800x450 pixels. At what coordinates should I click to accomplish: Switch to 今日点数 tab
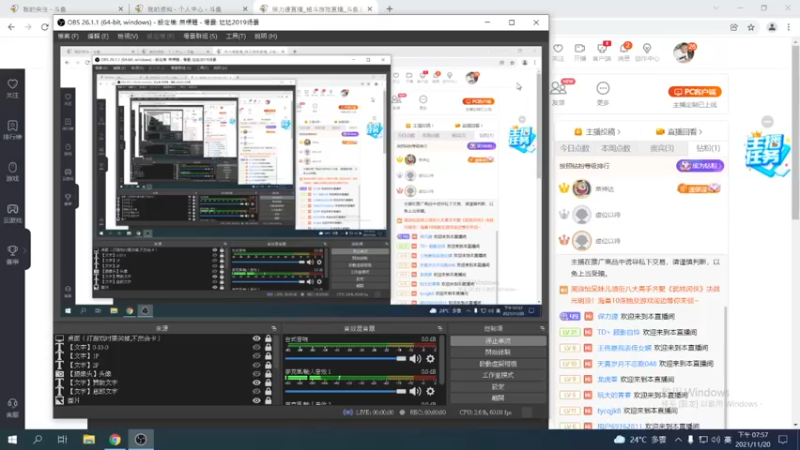point(574,148)
